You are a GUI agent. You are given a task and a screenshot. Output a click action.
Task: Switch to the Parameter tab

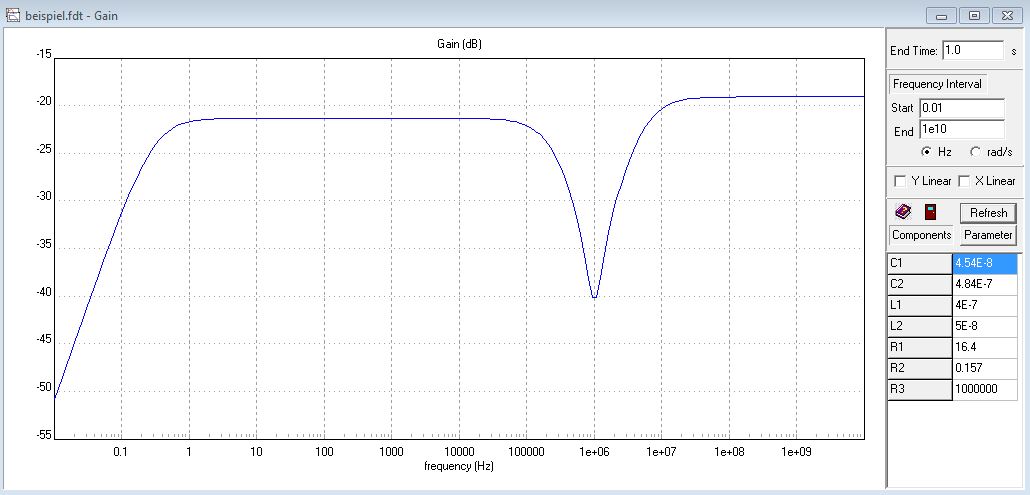988,235
